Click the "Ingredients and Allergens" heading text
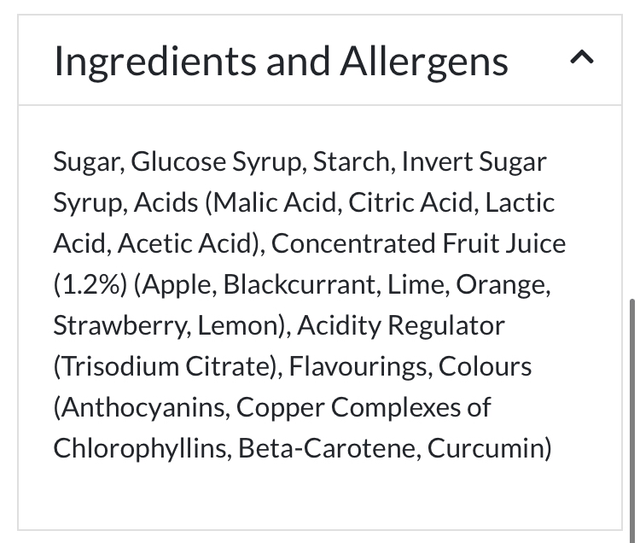The image size is (640, 543). pyautogui.click(x=281, y=61)
